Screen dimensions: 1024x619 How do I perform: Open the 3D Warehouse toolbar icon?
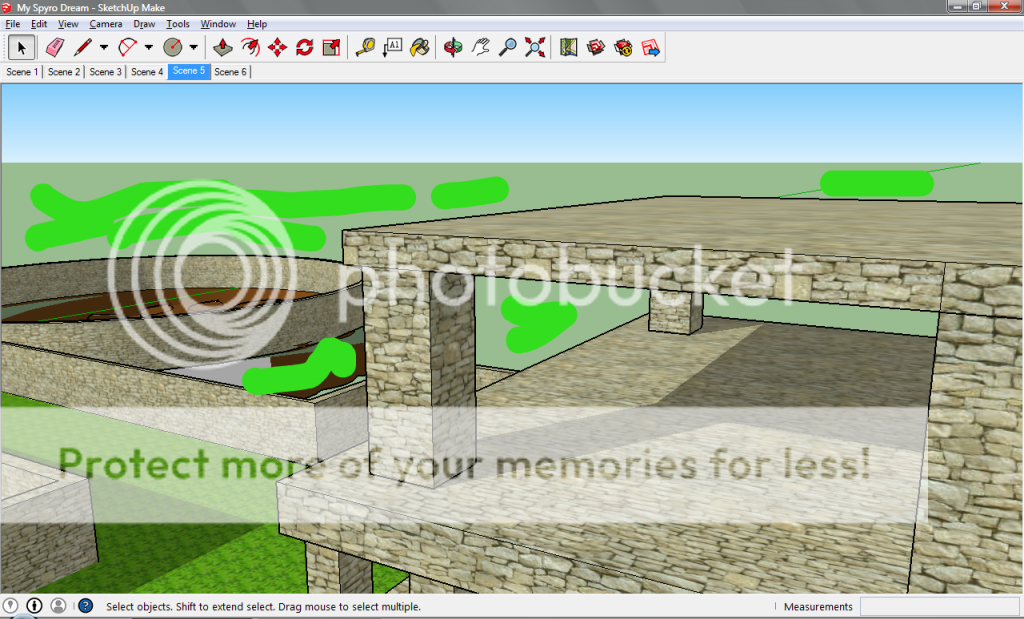click(597, 47)
